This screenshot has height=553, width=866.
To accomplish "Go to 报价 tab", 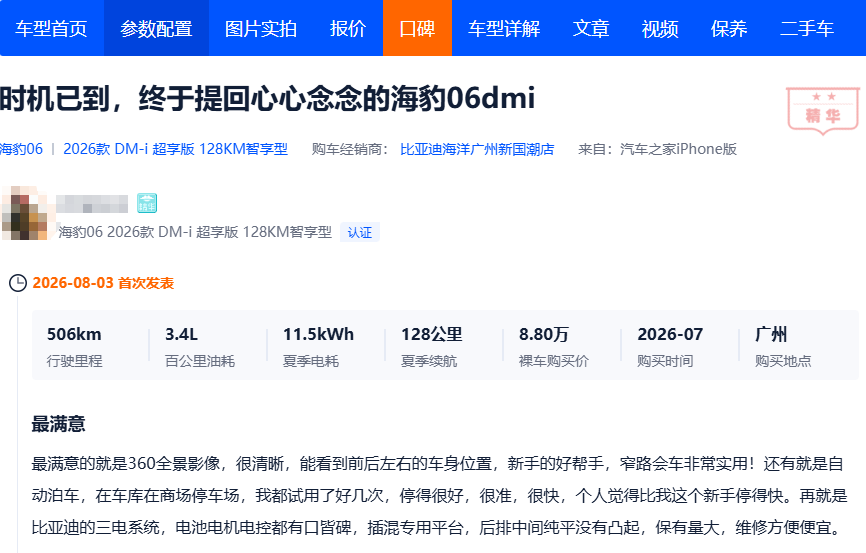I will [x=348, y=28].
